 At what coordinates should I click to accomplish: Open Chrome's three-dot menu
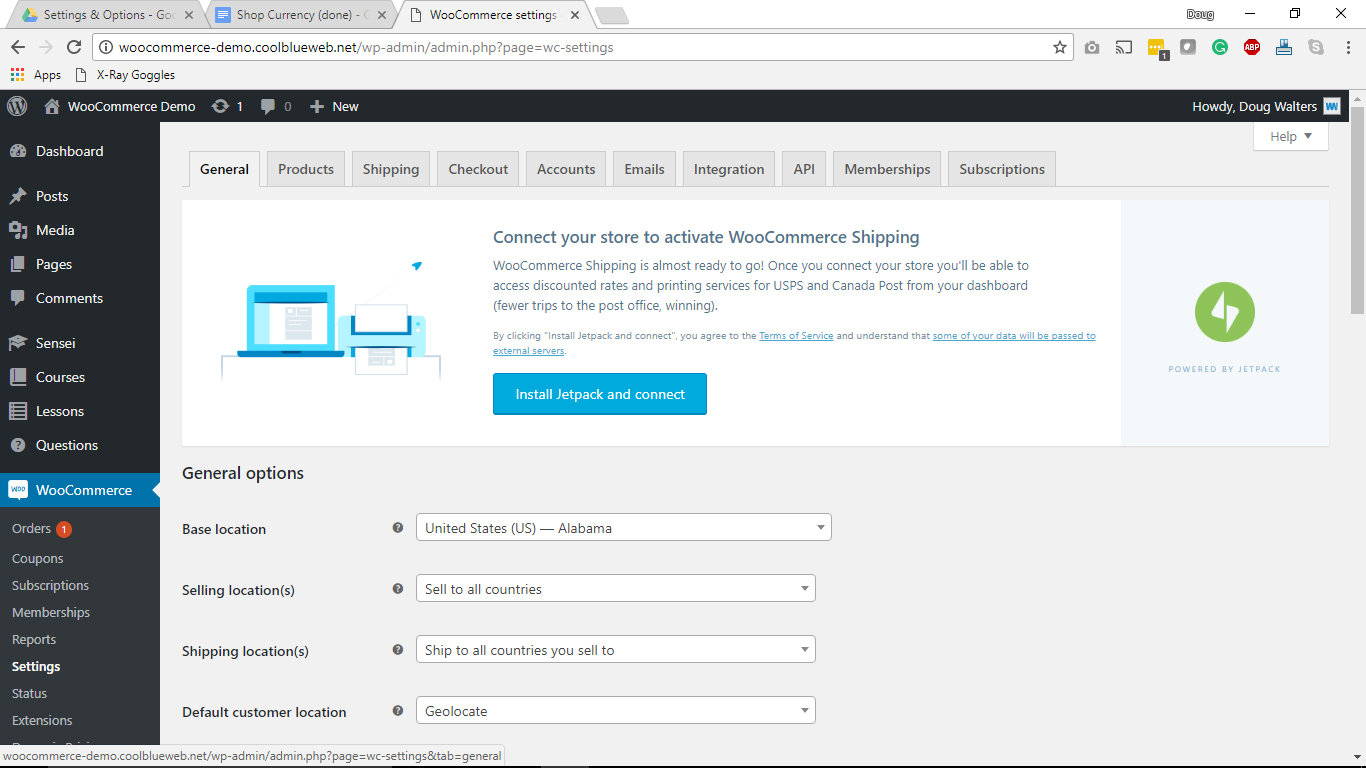[x=1346, y=47]
